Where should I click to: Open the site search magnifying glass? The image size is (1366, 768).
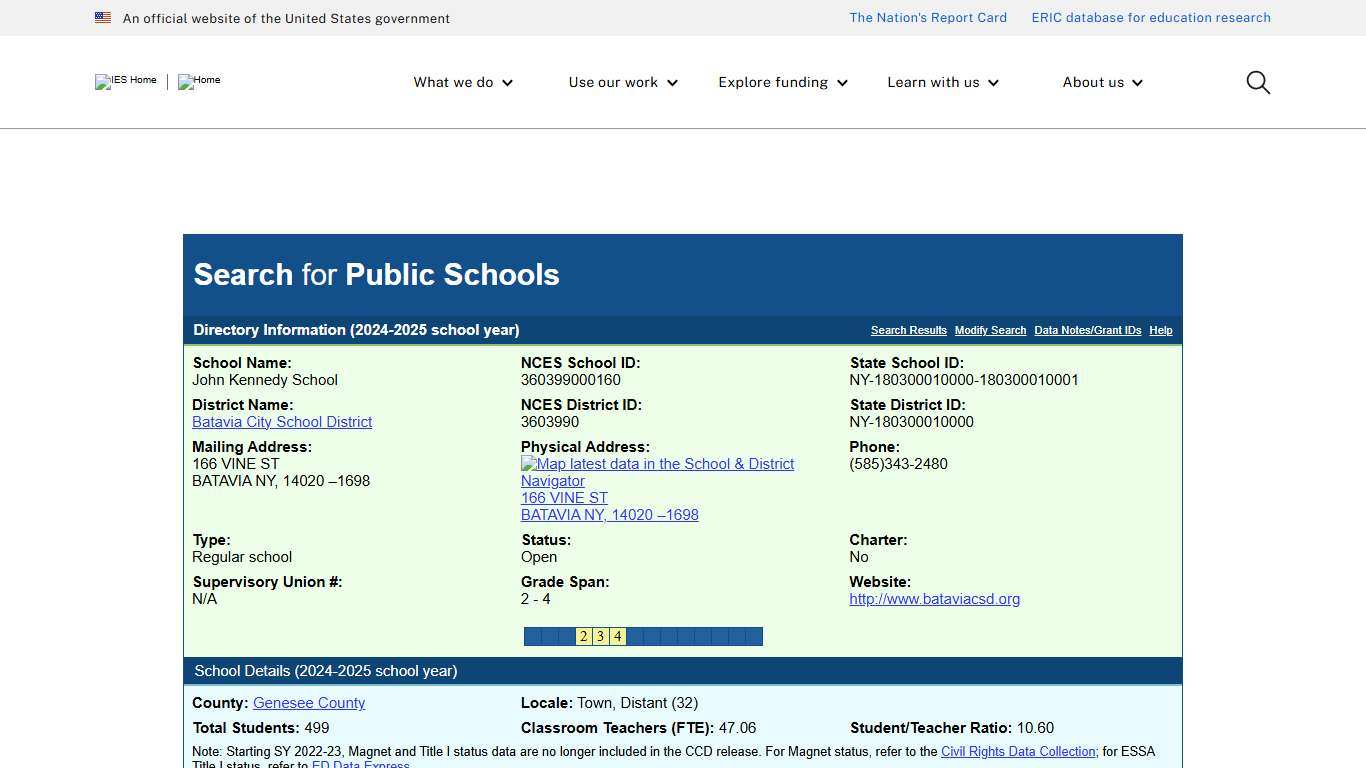(1257, 82)
